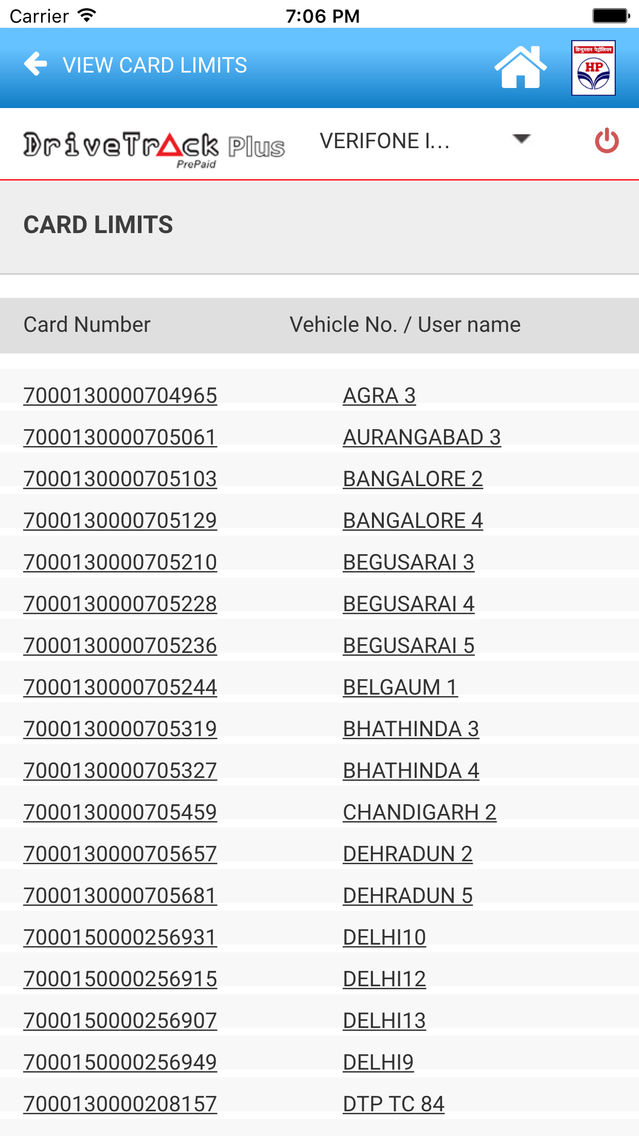This screenshot has width=639, height=1136.
Task: Open the VERIFONE terminal dropdown
Action: (380, 141)
